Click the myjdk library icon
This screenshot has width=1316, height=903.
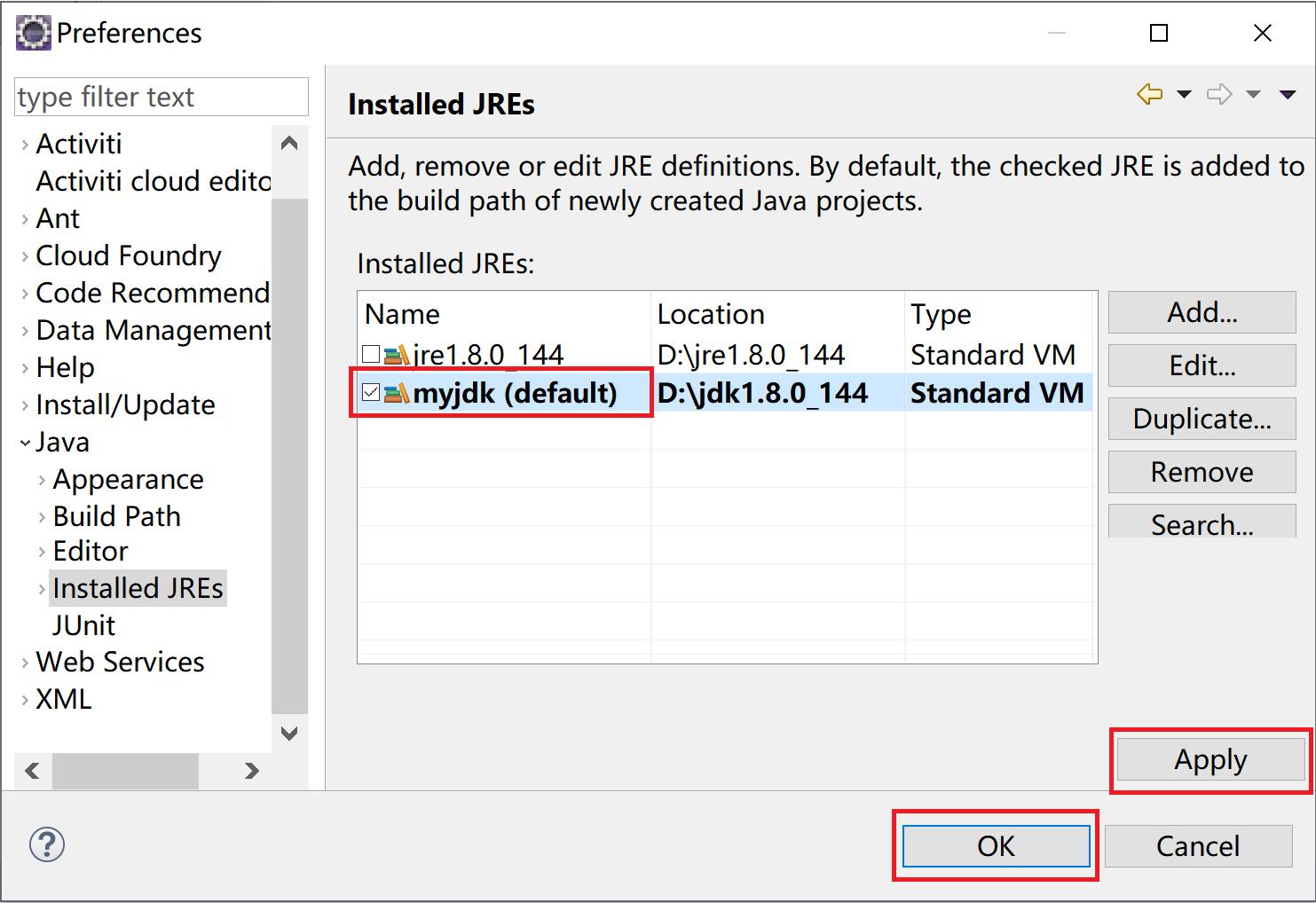pos(397,393)
